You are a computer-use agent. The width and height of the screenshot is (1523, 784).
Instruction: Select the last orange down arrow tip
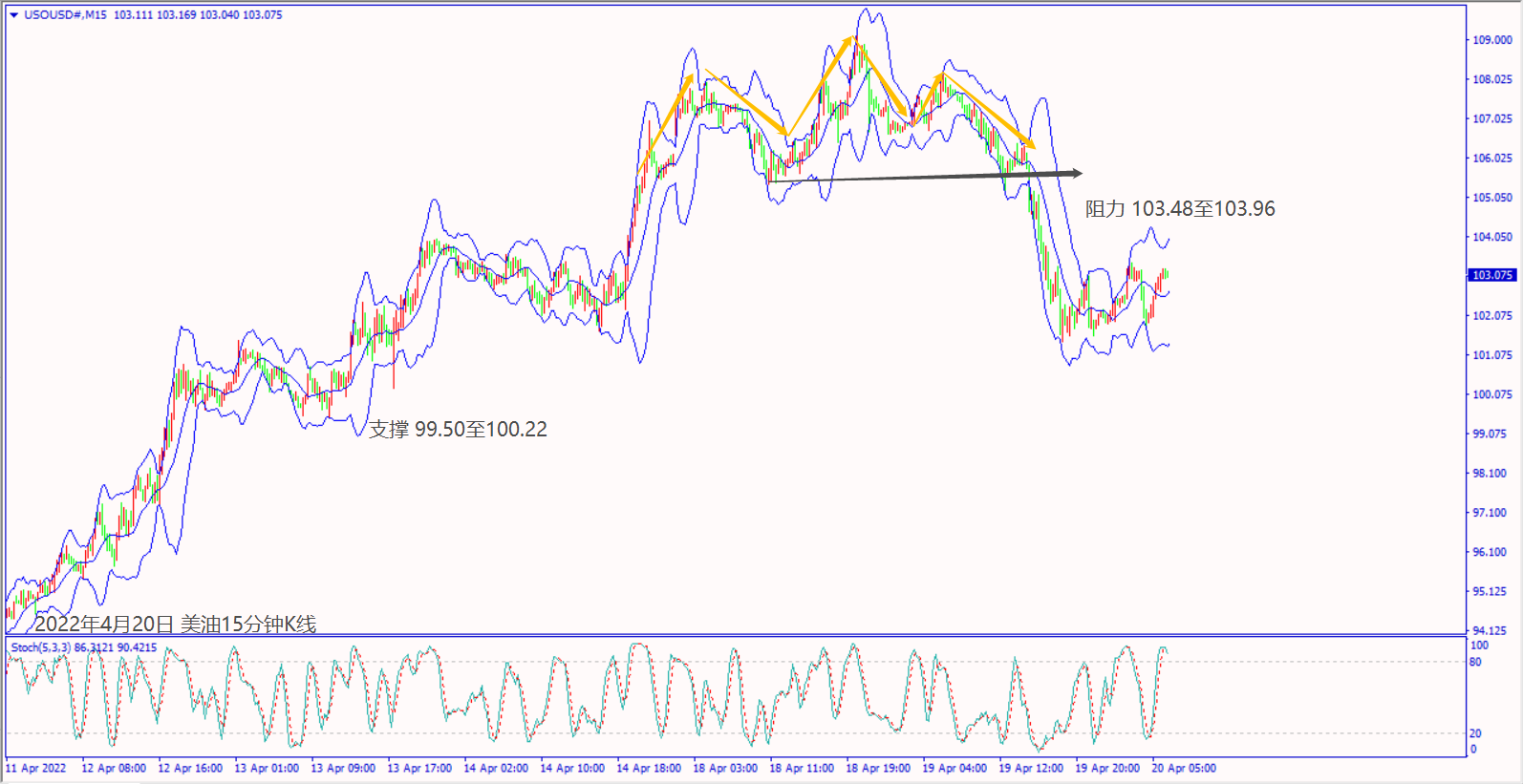point(1031,146)
